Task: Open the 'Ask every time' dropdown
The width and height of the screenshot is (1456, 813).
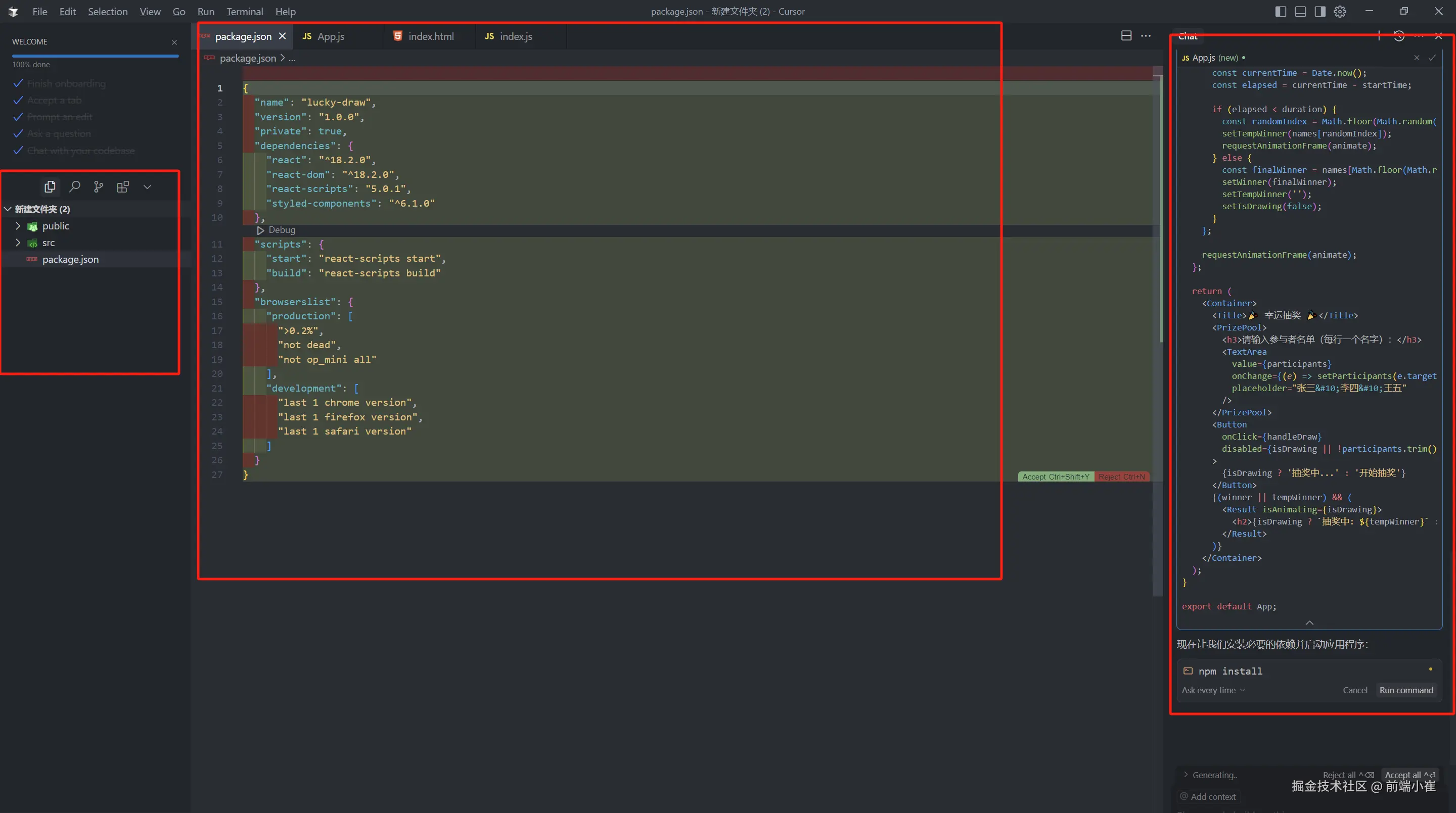Action: (1213, 690)
